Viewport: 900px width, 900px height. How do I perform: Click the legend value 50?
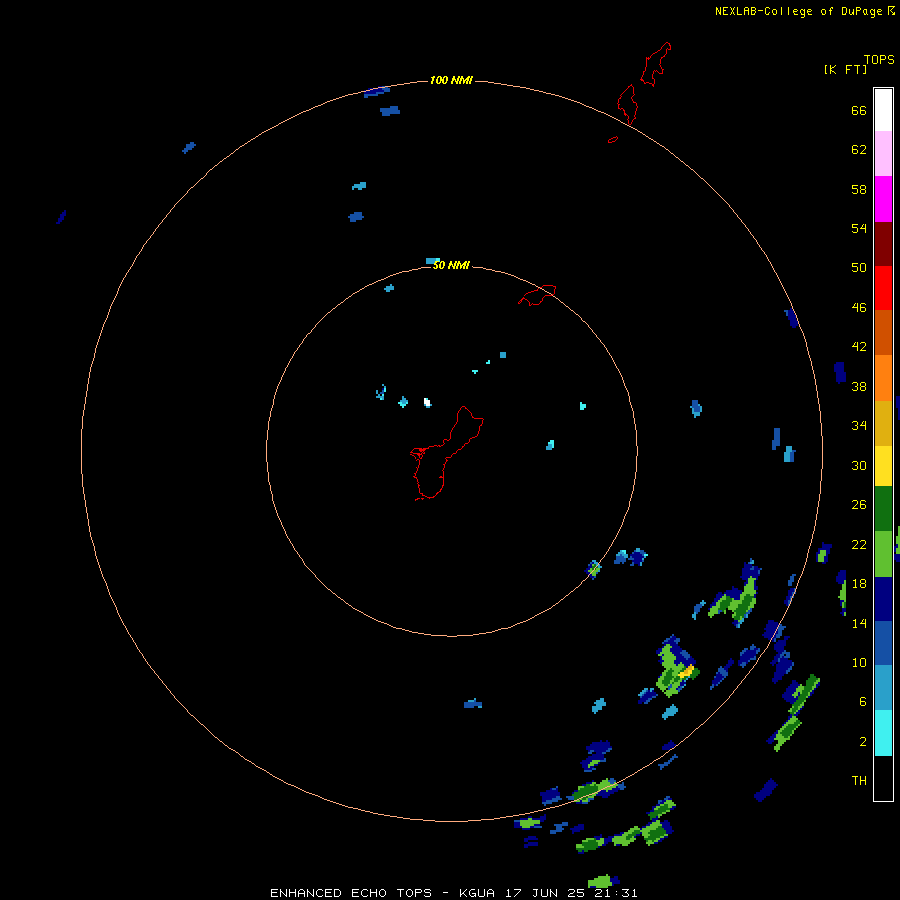(x=859, y=268)
